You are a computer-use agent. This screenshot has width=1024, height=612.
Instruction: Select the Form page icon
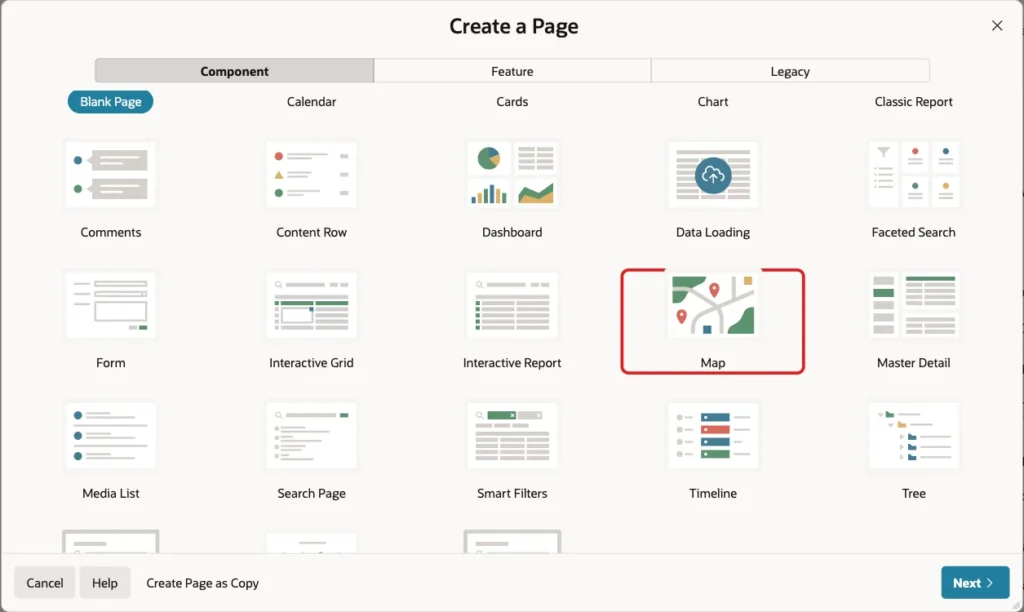[x=110, y=305]
